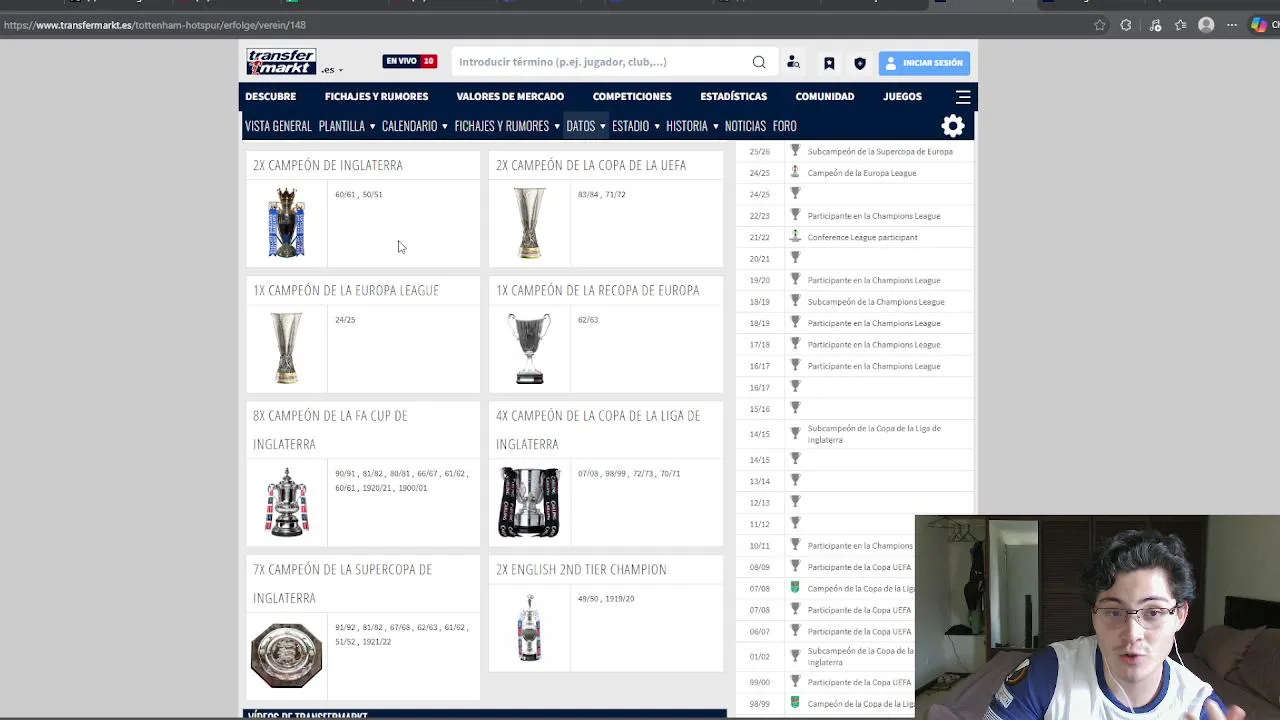Click the browser favorites star icon
The image size is (1280, 720).
[1100, 25]
